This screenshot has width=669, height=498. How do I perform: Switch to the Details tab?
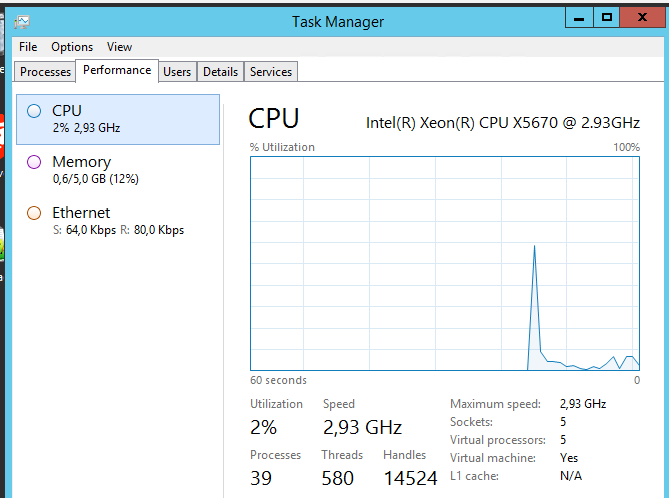pos(220,72)
